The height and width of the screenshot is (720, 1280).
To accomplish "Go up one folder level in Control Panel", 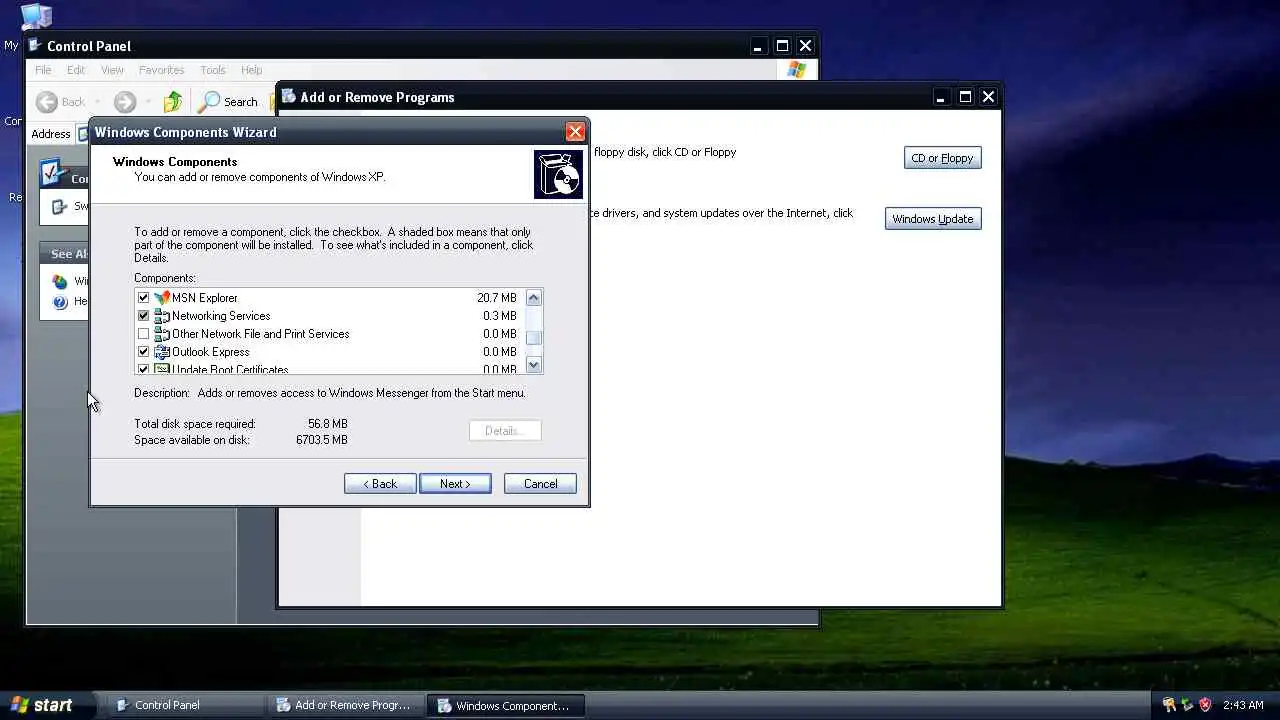I will point(173,102).
